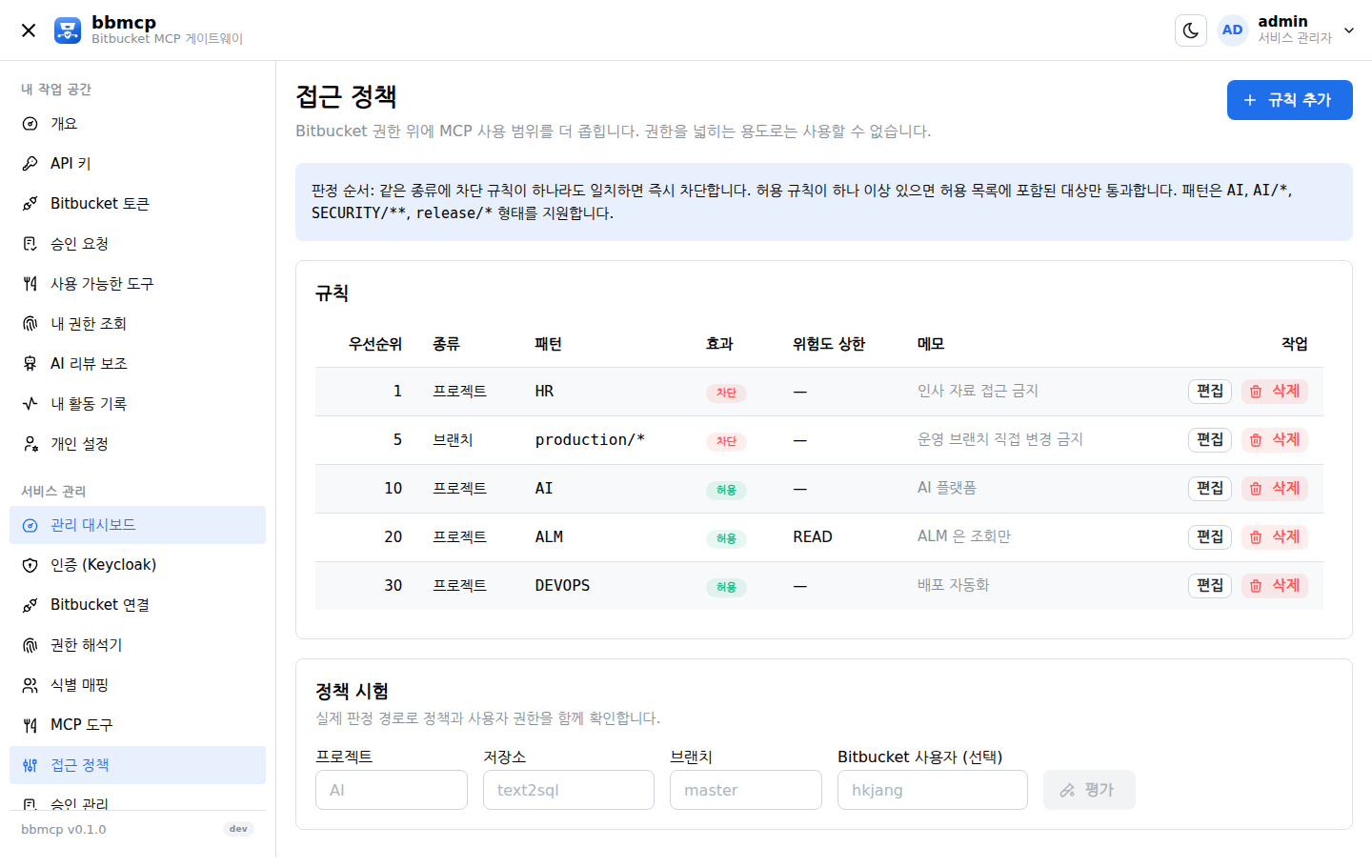Click the Bitbucket 연결 plug icon
The width and height of the screenshot is (1372, 868).
pyautogui.click(x=30, y=605)
